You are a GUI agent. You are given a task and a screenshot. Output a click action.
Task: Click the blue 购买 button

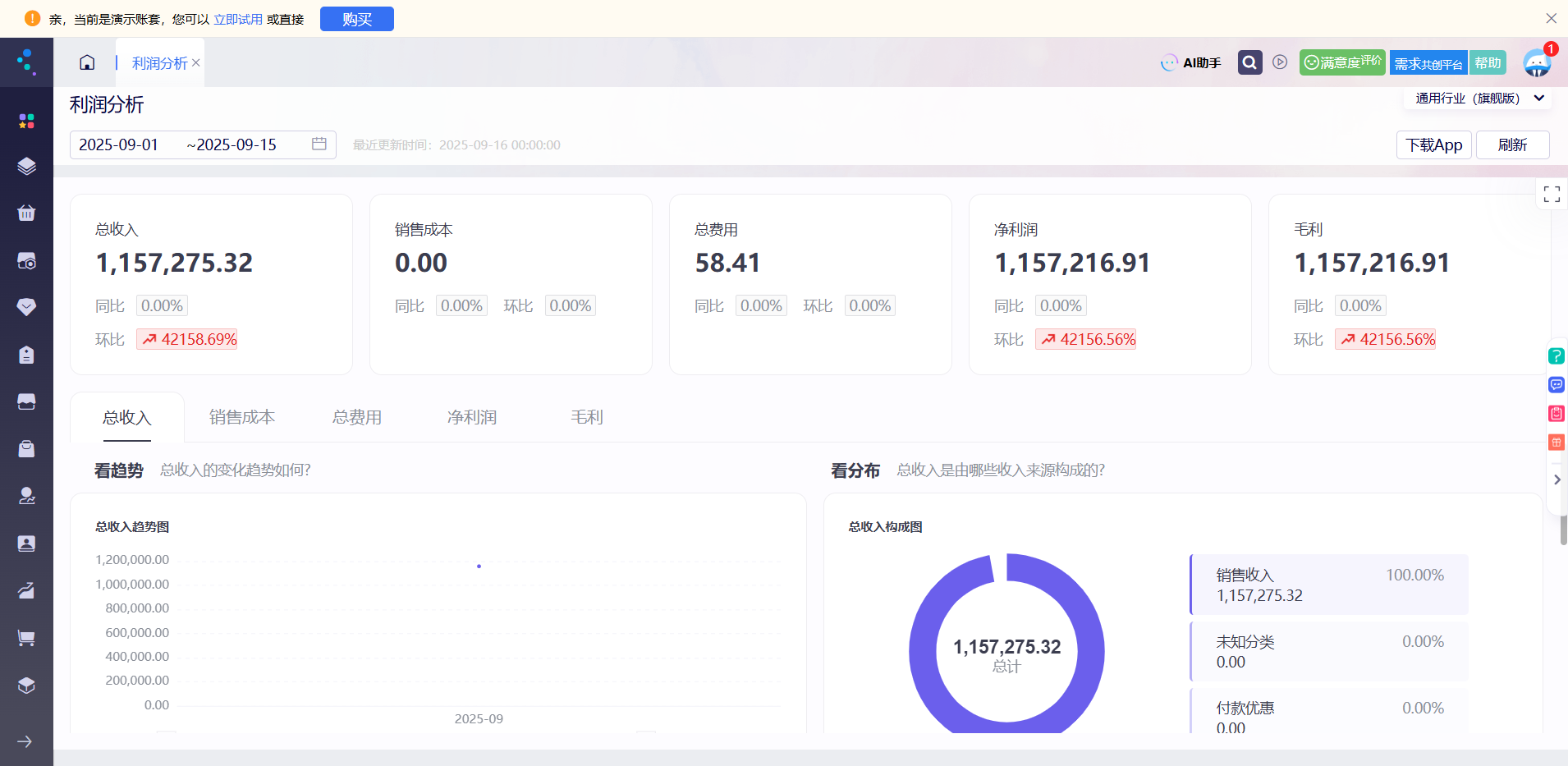point(357,19)
